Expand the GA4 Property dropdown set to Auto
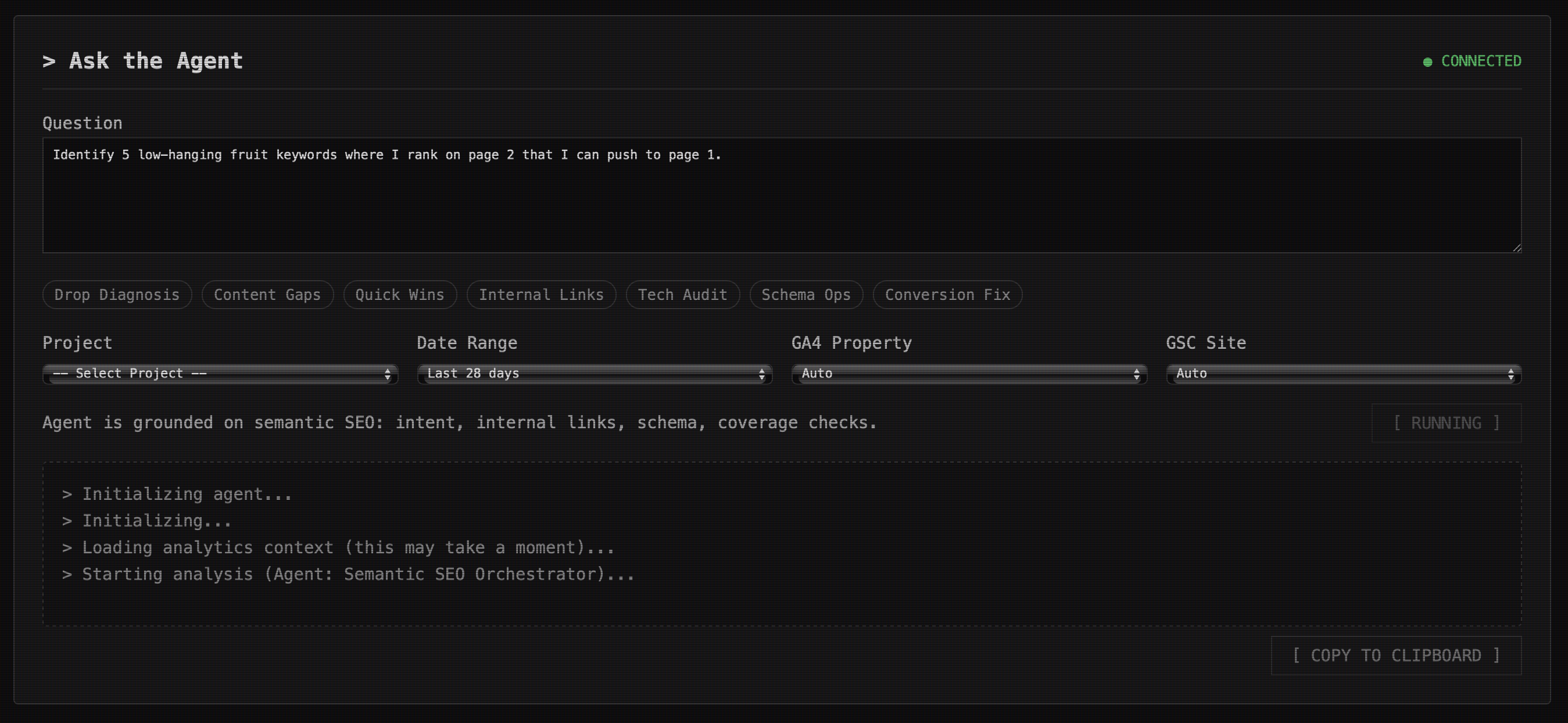Screen dimensions: 1568x723 click(968, 374)
